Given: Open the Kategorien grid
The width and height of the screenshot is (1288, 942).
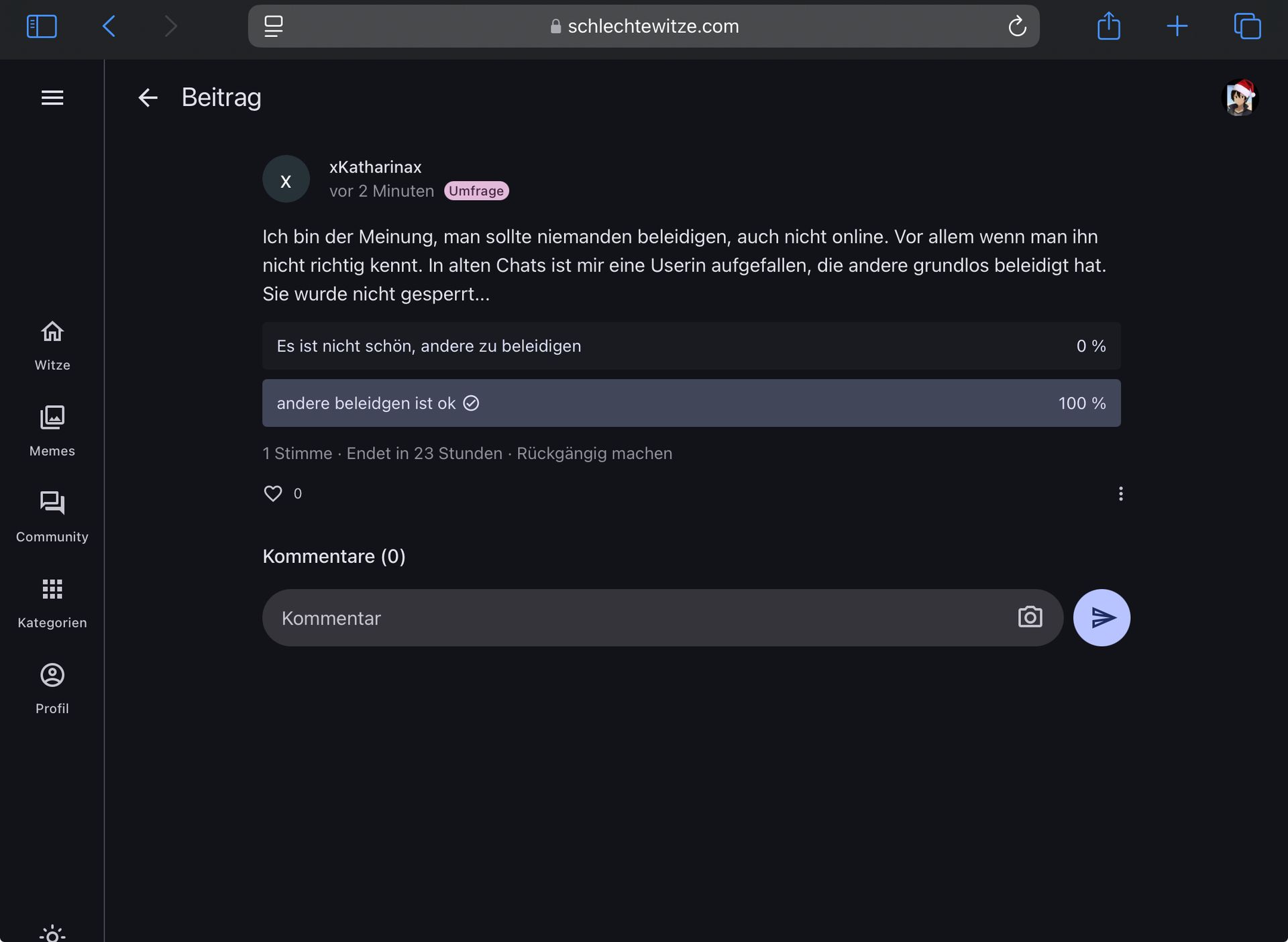Looking at the screenshot, I should [52, 603].
